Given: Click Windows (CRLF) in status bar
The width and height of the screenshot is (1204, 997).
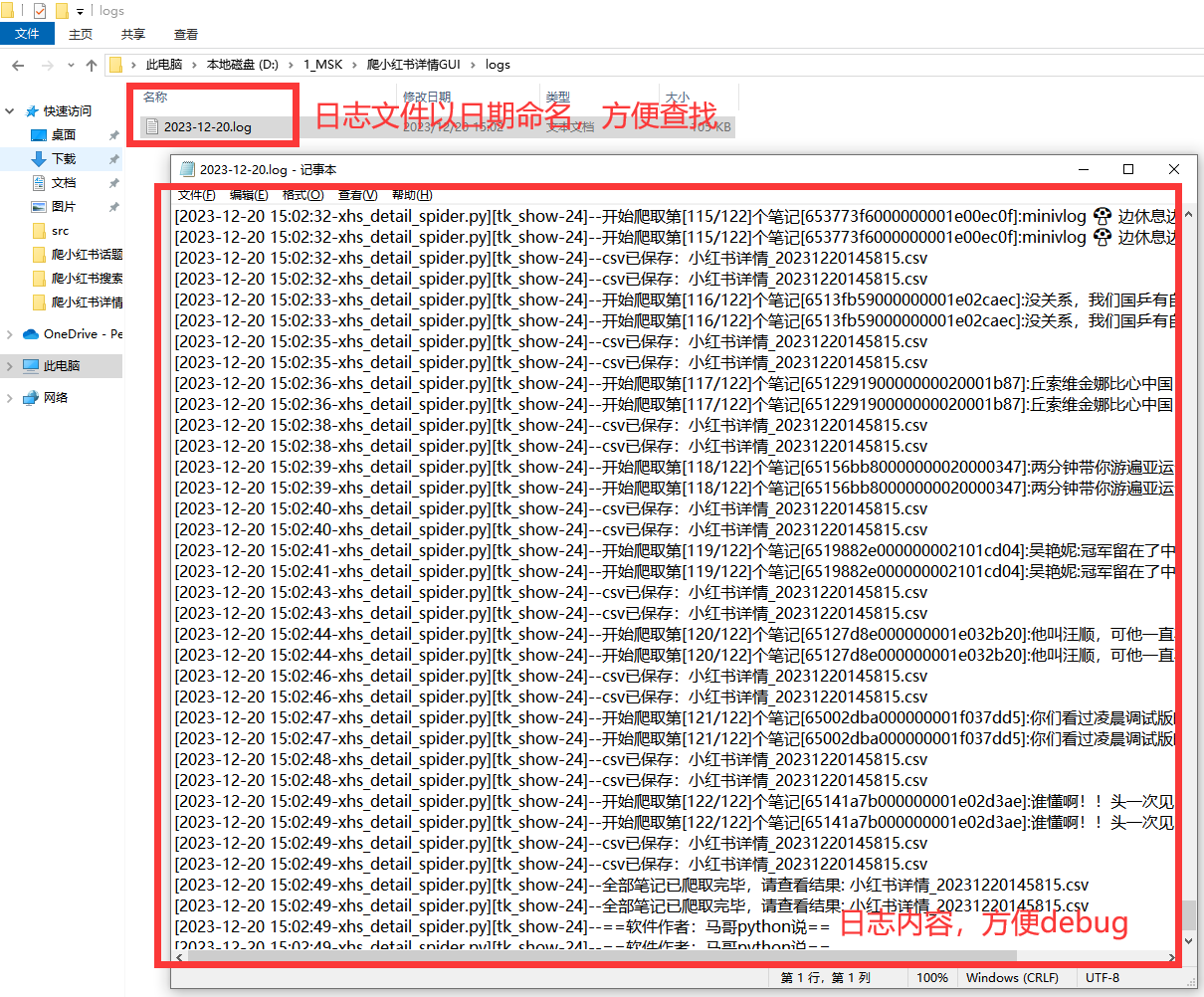Looking at the screenshot, I should pyautogui.click(x=1012, y=978).
